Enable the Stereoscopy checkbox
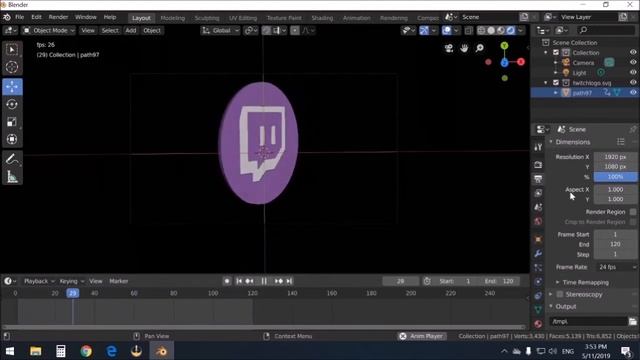Viewport: 640px width, 360px height. coord(560,294)
